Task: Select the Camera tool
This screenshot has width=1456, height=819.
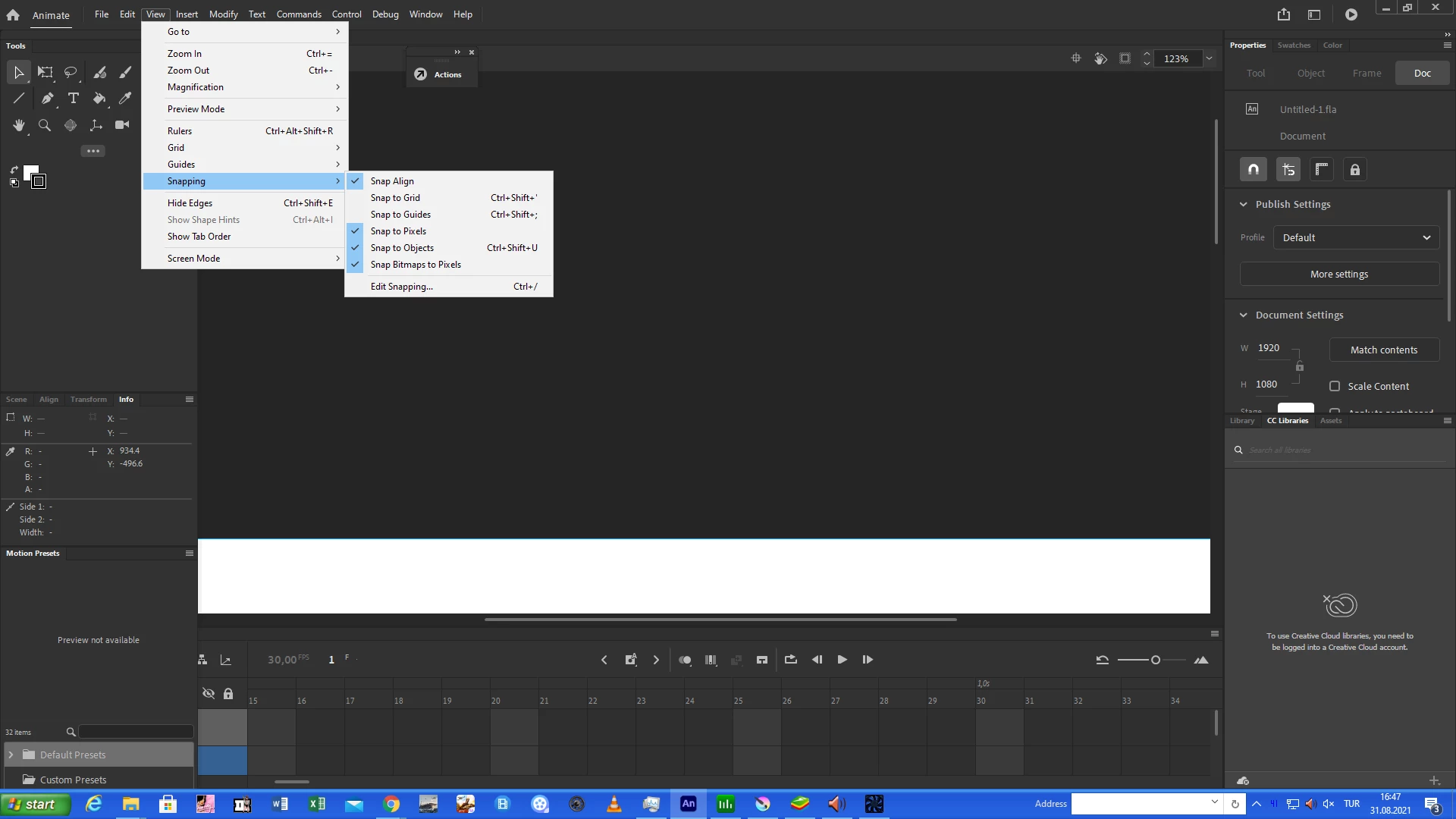Action: point(122,125)
